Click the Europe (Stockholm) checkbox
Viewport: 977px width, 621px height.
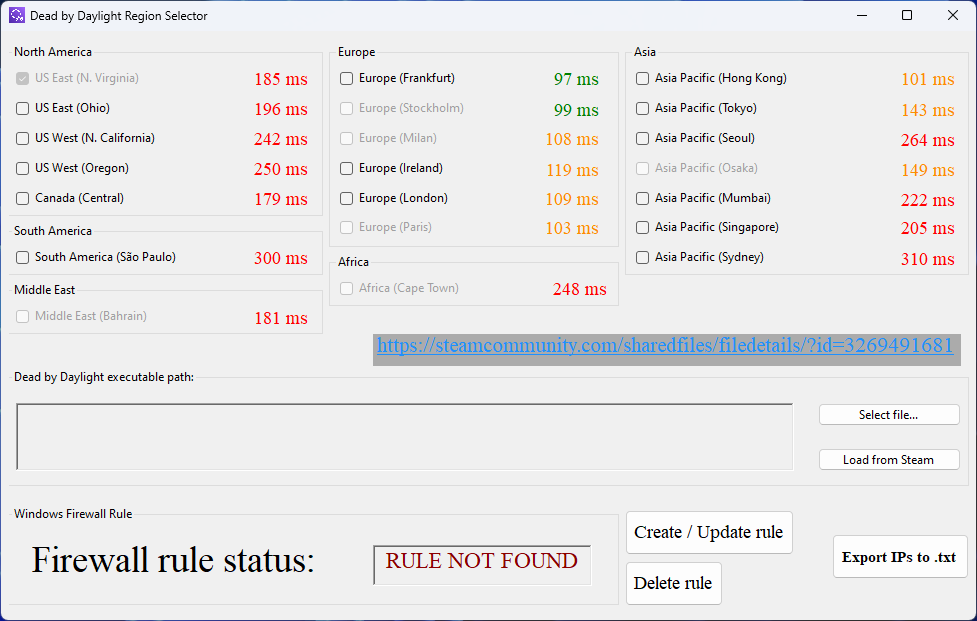[346, 108]
